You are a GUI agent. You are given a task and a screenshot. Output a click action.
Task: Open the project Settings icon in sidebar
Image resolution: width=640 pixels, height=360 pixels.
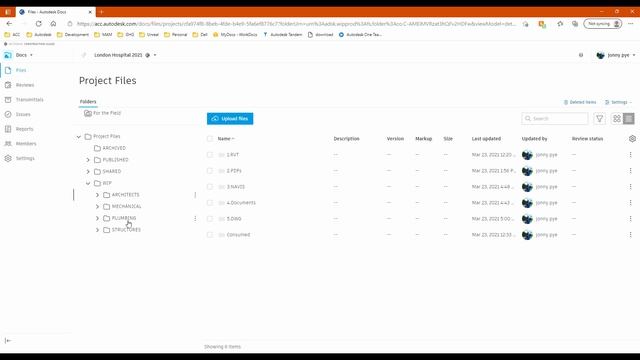click(8, 158)
